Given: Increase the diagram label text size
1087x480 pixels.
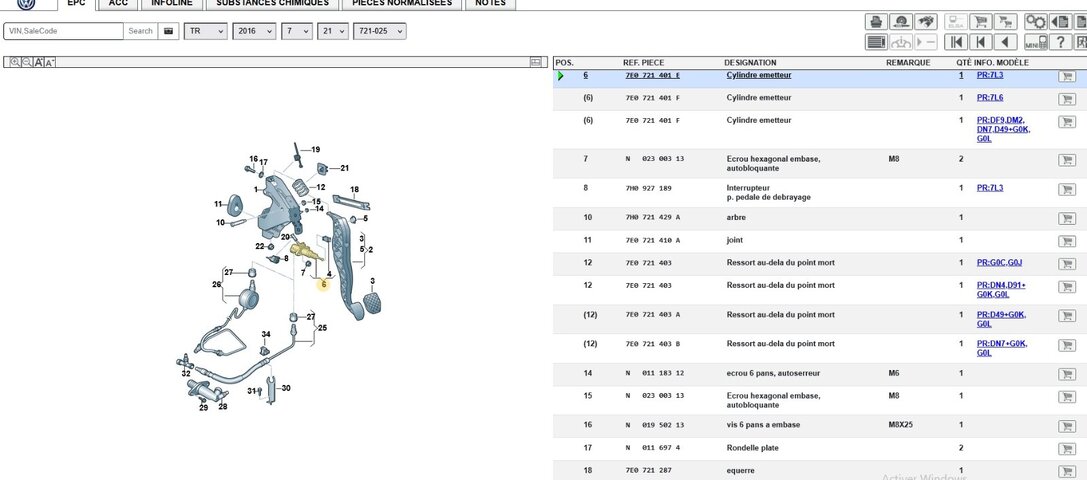Looking at the screenshot, I should (38, 62).
